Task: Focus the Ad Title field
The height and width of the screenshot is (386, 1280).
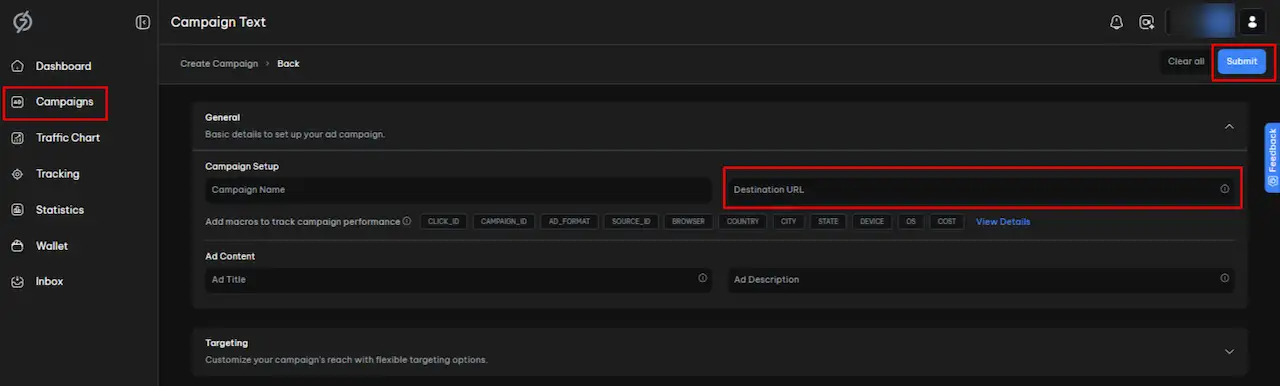Action: (458, 280)
